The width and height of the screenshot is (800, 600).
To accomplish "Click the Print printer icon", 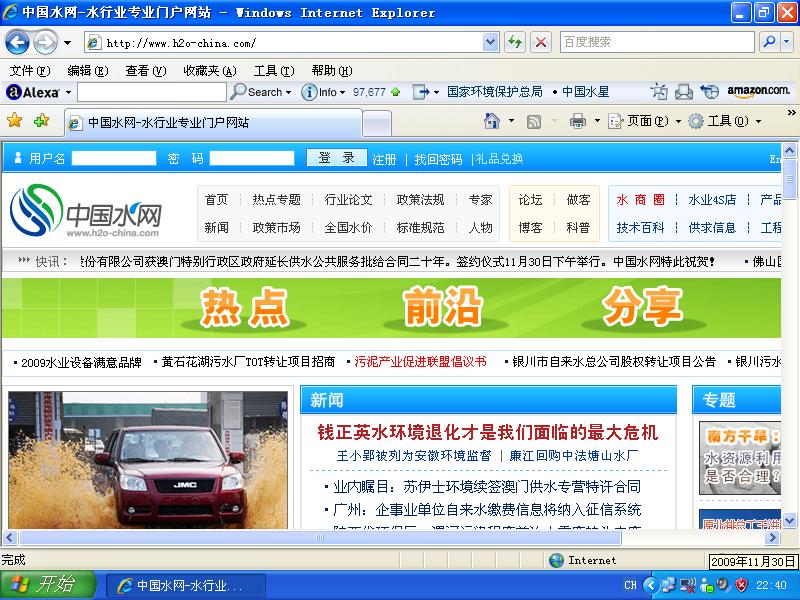I will pos(578,121).
